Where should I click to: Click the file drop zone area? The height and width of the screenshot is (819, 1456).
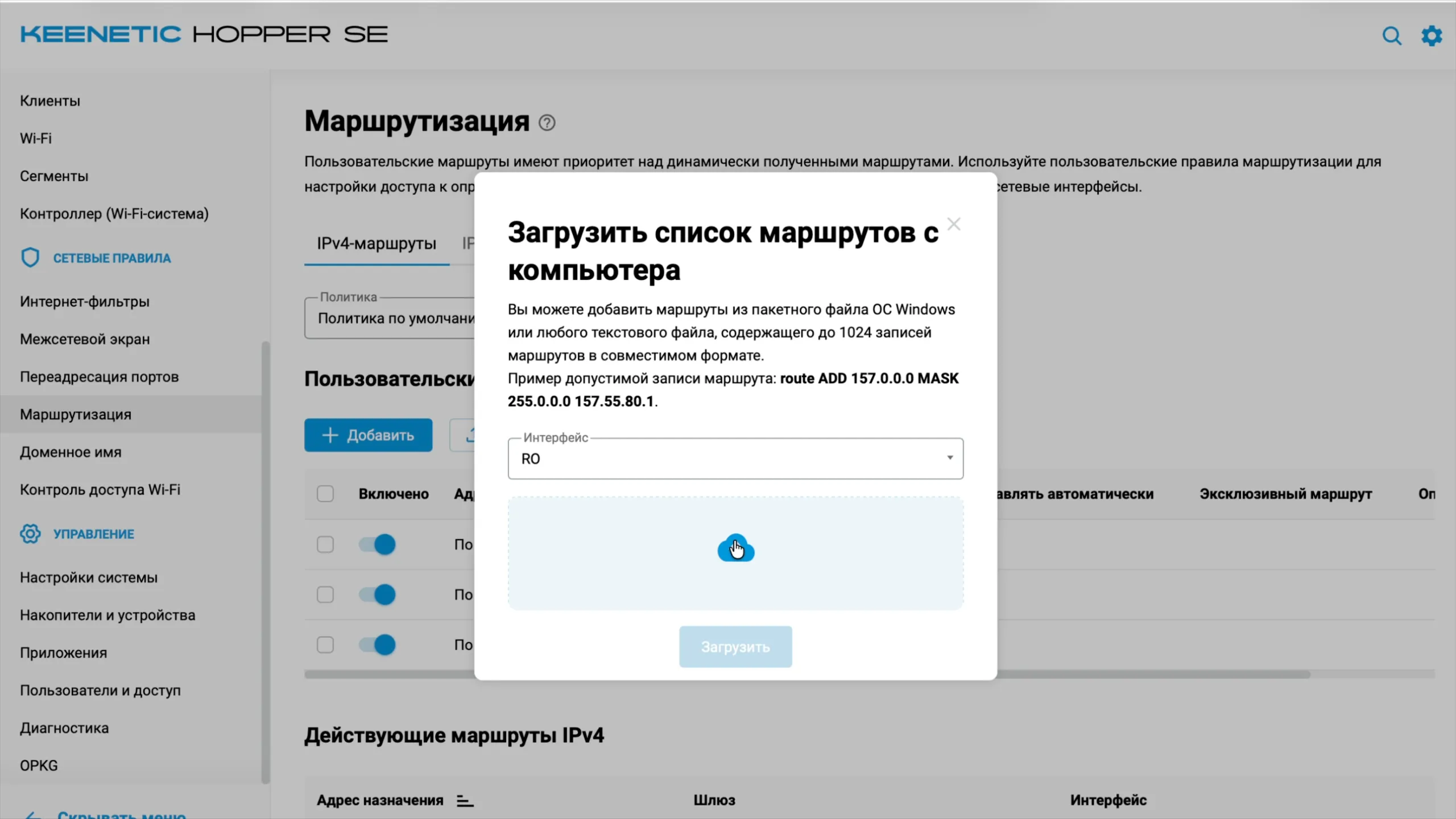pyautogui.click(x=735, y=553)
